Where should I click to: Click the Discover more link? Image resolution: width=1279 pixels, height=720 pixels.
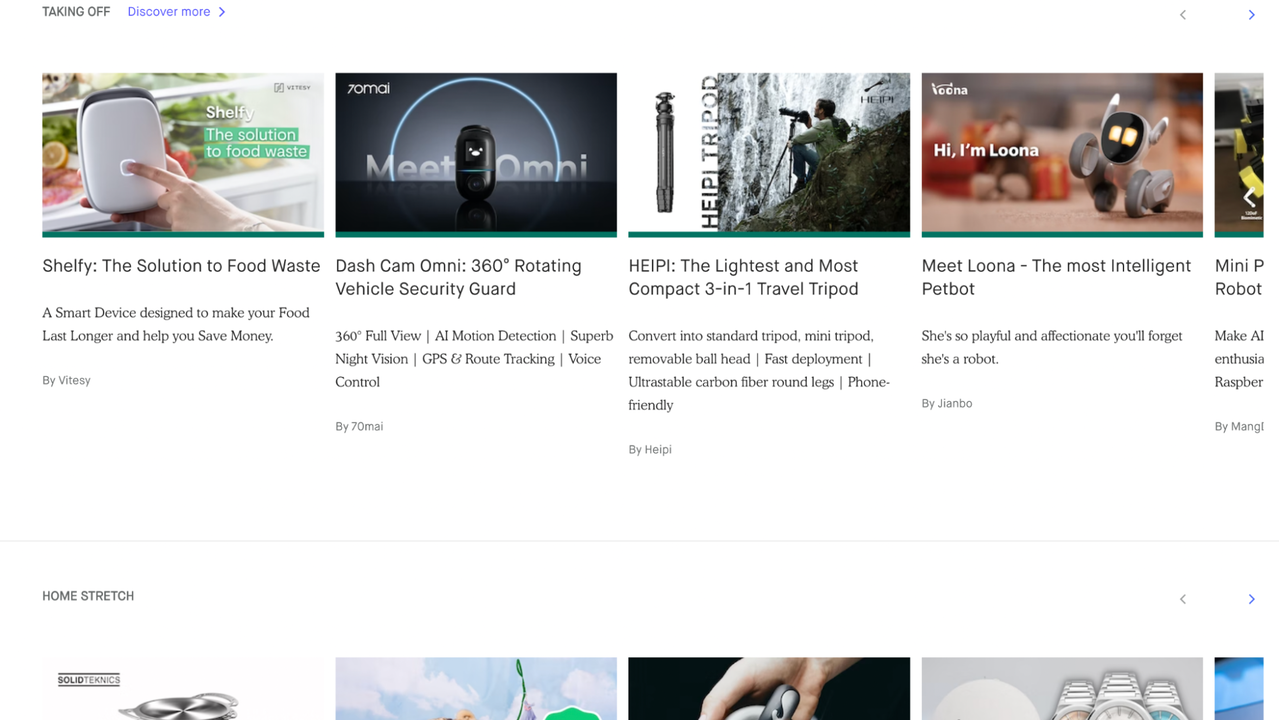point(168,12)
